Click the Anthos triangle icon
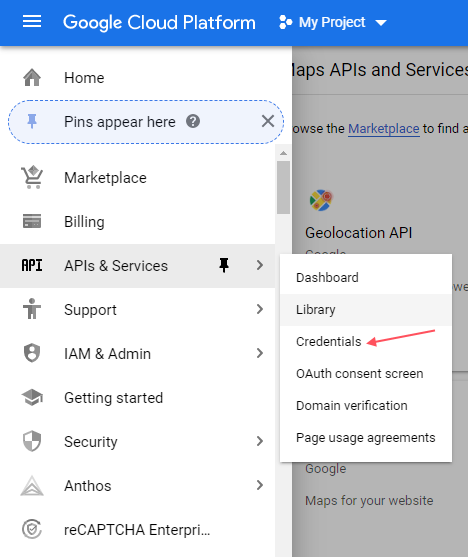Image resolution: width=468 pixels, height=557 pixels. pyautogui.click(x=32, y=486)
